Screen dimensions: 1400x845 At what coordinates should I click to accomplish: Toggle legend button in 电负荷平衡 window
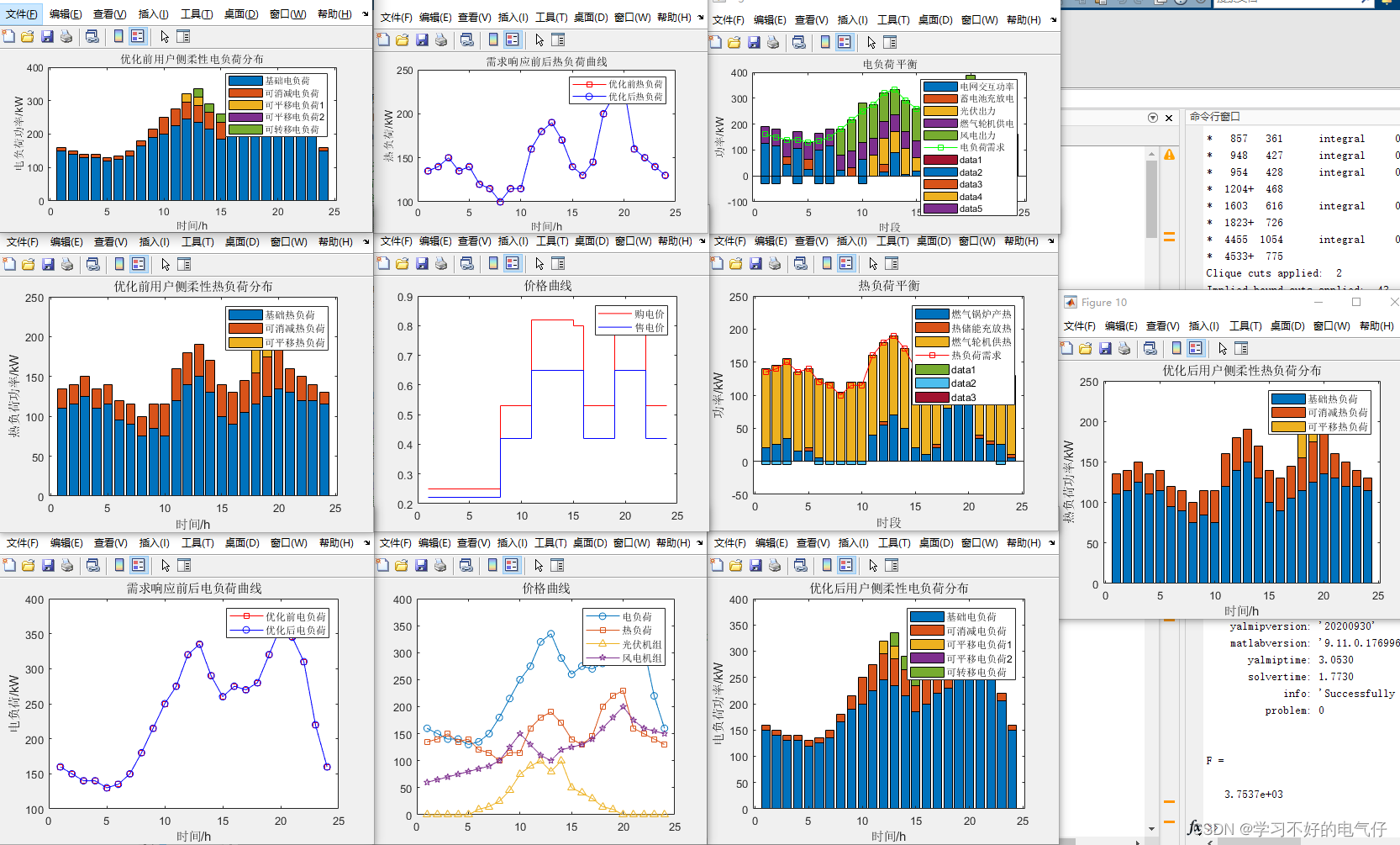point(845,42)
